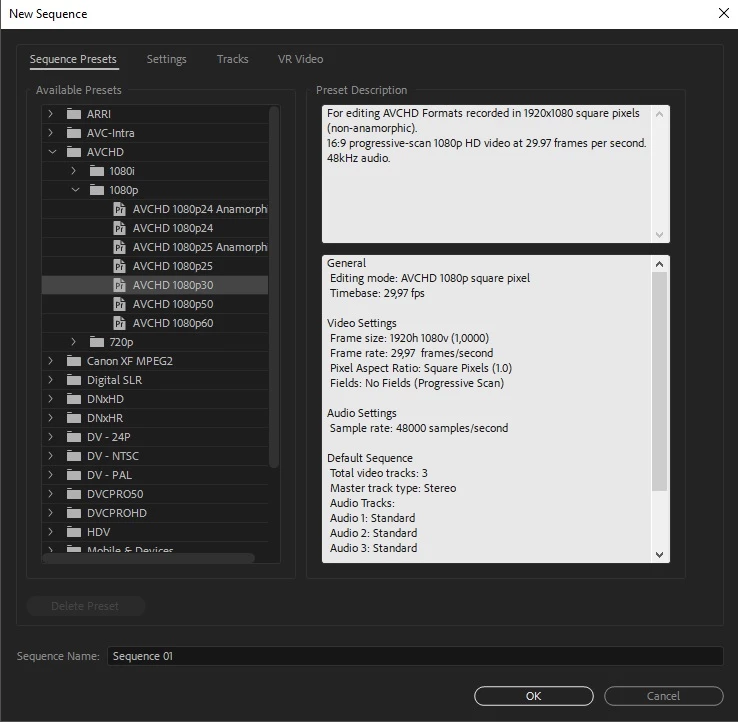Select the DVCPRO50 folder label

tap(115, 494)
